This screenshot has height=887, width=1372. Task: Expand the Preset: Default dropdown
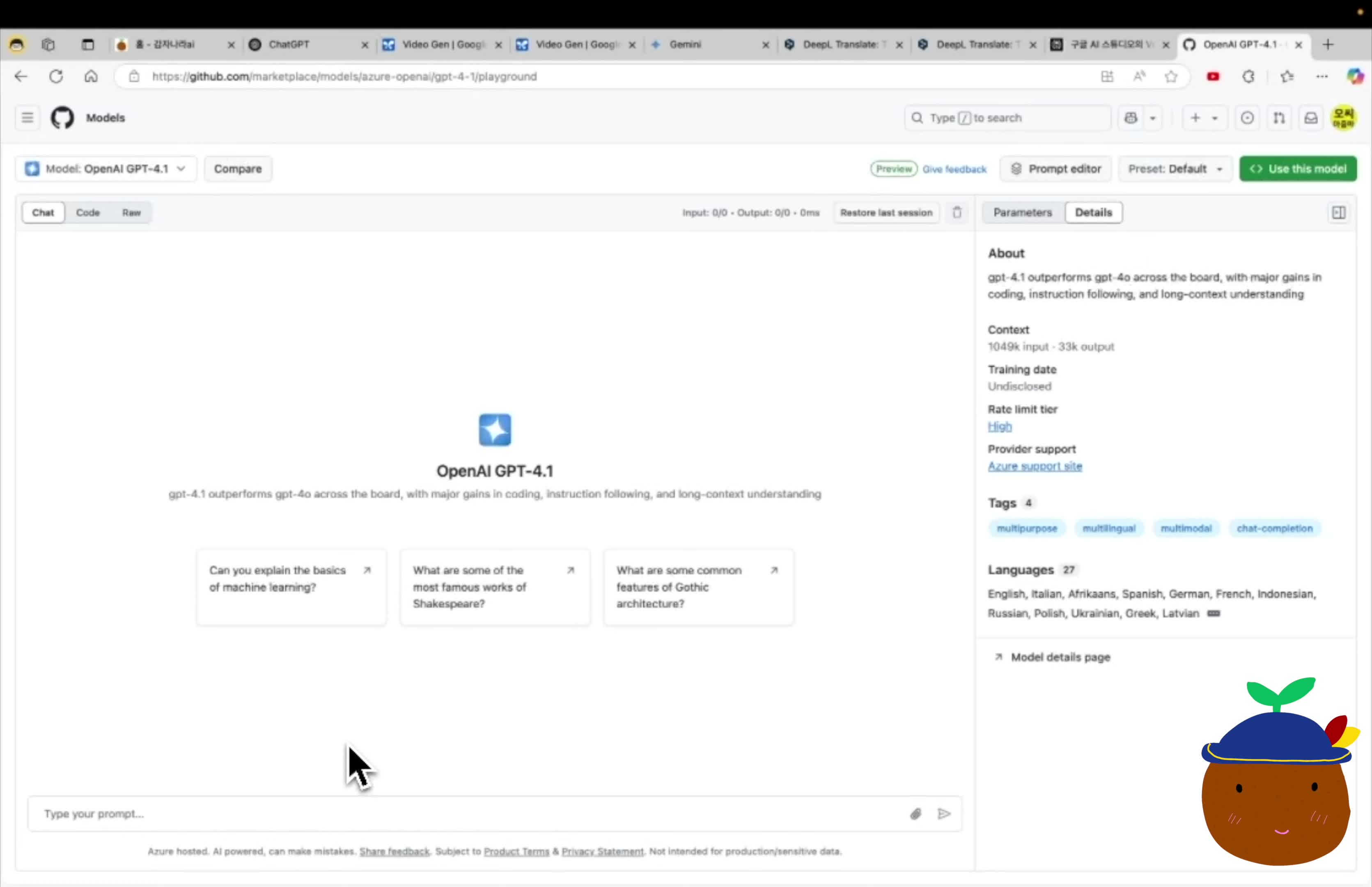coord(1175,169)
